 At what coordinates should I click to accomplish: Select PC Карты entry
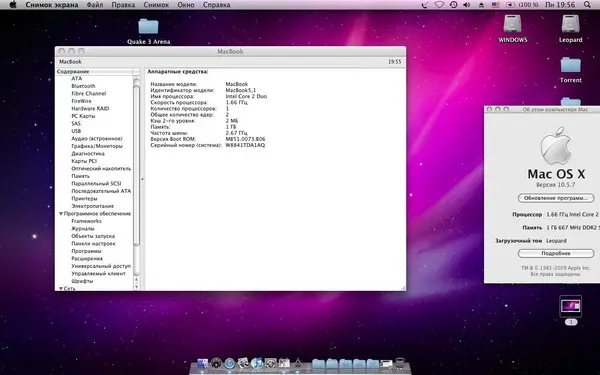click(x=83, y=116)
